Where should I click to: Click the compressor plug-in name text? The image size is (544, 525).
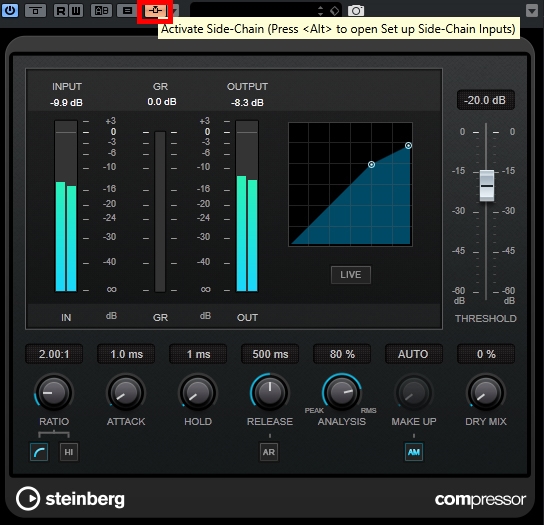pos(480,500)
